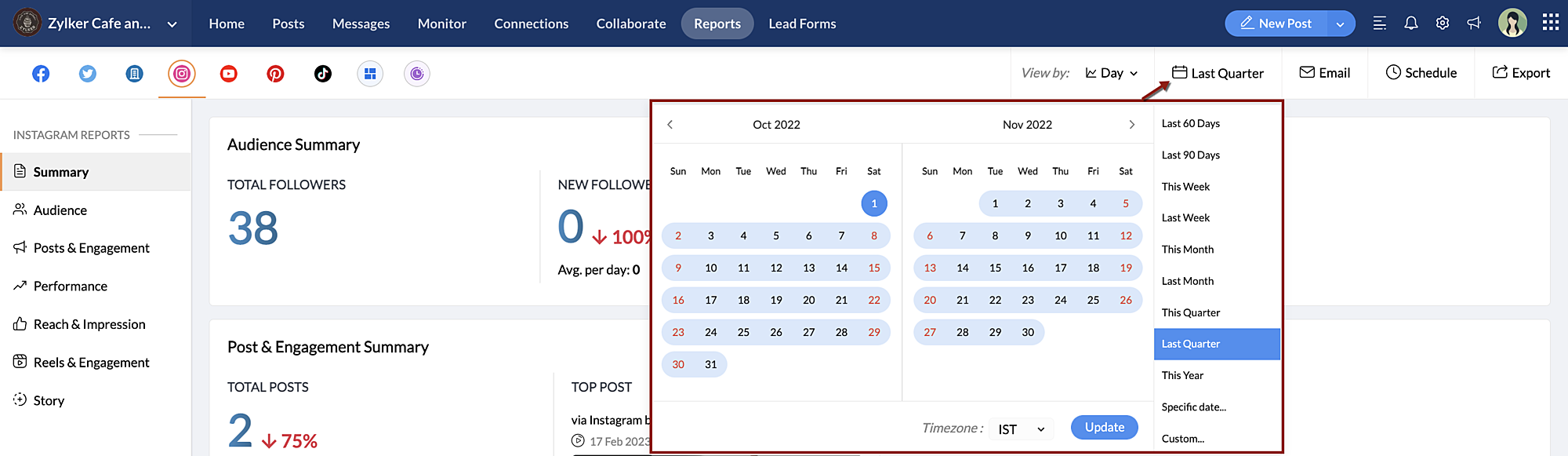Open the settings gear

(1443, 24)
